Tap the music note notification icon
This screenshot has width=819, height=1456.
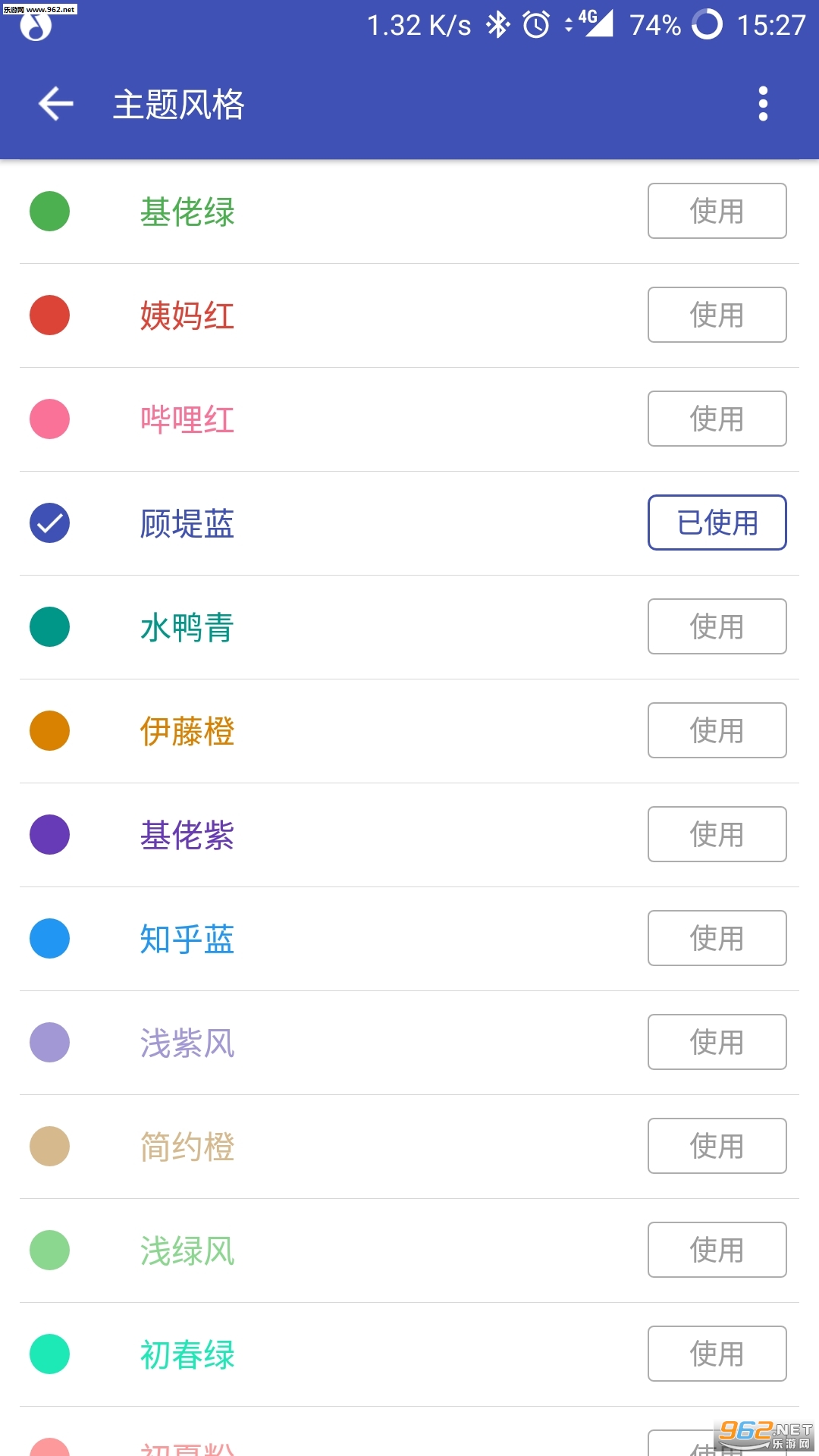[36, 27]
